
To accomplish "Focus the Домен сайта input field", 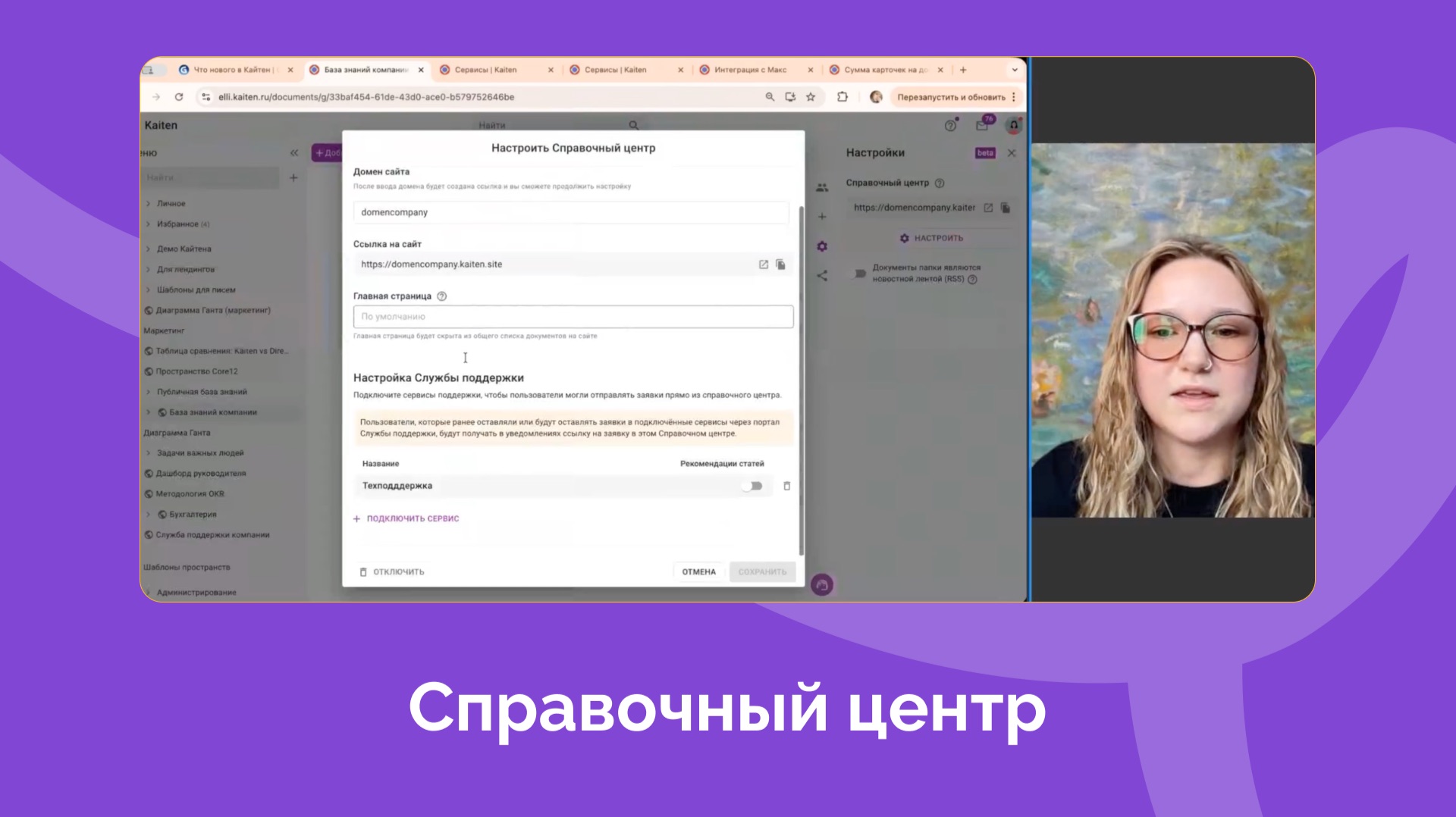I will [x=571, y=212].
